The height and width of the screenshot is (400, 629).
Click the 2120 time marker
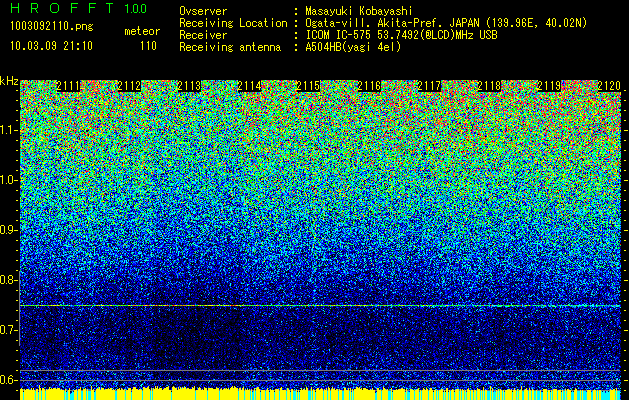coord(609,86)
